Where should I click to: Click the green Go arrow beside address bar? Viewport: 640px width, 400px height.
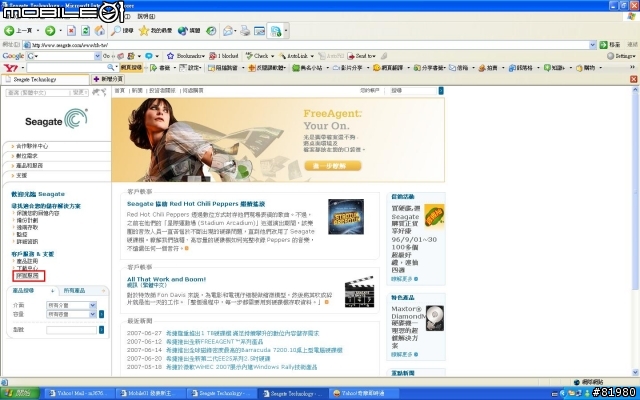pyautogui.click(x=603, y=45)
